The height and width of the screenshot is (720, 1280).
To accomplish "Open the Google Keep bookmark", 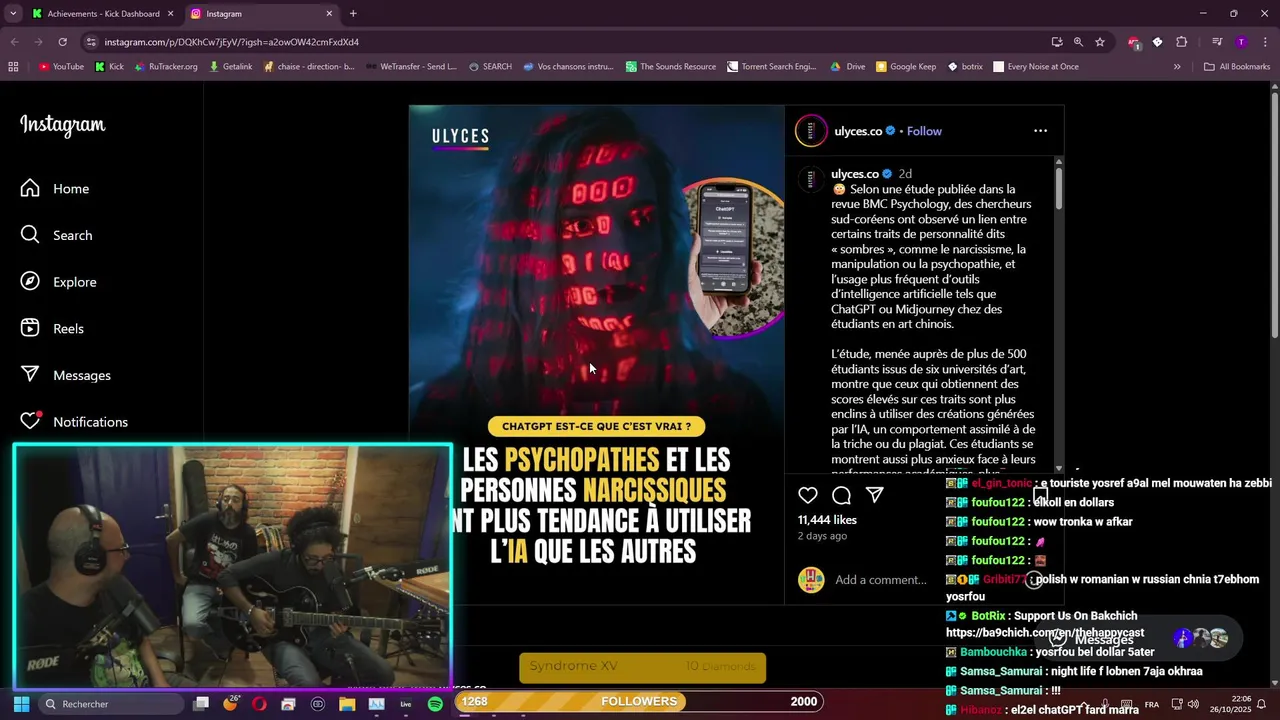I will coord(906,67).
